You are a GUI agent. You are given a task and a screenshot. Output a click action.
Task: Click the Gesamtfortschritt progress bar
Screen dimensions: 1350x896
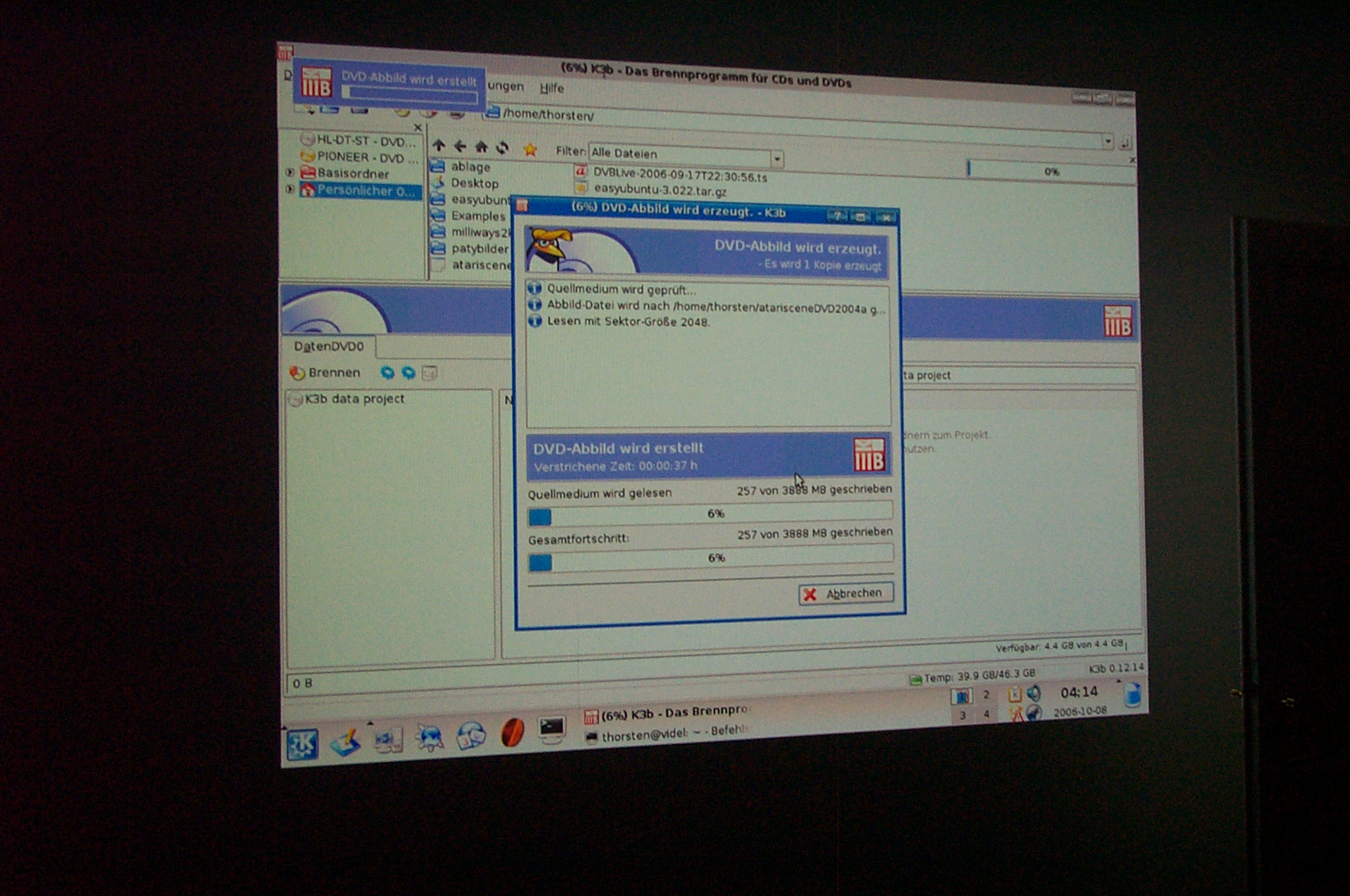[710, 560]
